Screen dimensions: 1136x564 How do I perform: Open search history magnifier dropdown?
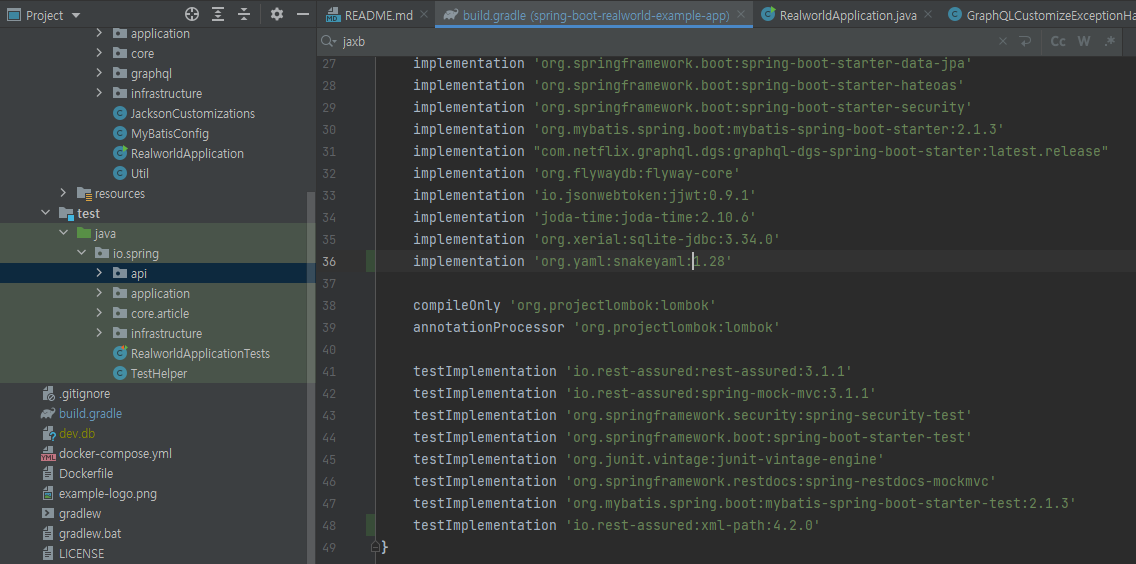point(327,42)
